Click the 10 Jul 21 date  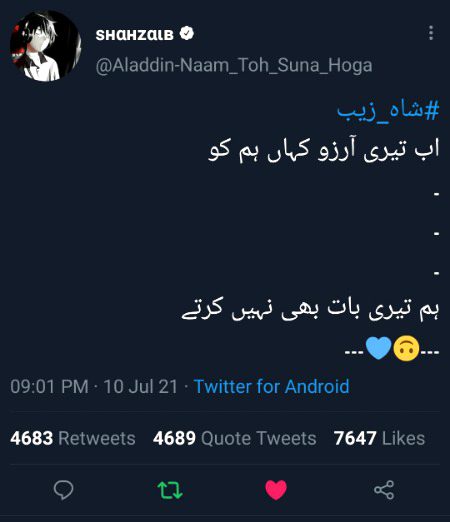tap(140, 387)
